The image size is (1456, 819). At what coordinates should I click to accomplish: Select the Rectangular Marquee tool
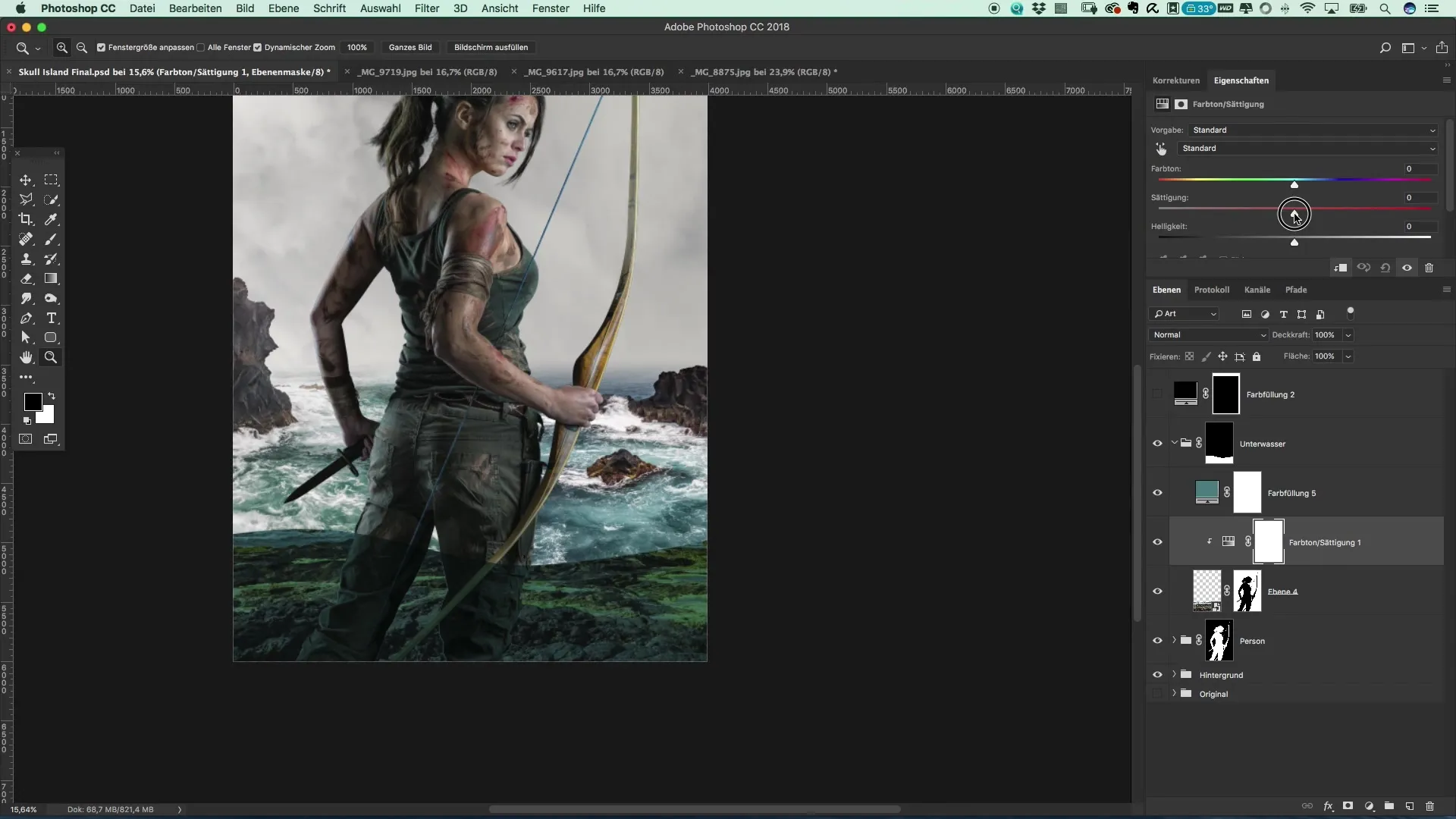tap(51, 180)
